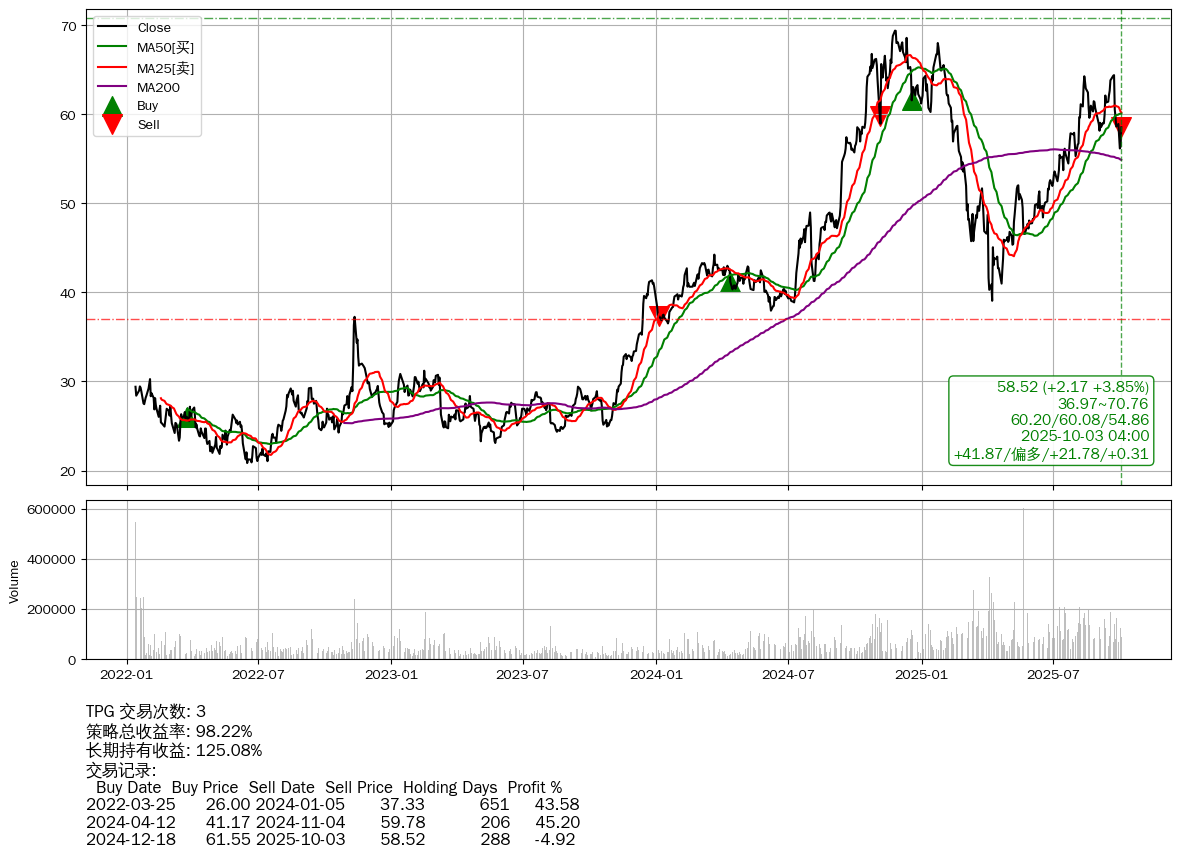
Task: Click the 策略总收益率 98.22% text
Action: tap(169, 731)
